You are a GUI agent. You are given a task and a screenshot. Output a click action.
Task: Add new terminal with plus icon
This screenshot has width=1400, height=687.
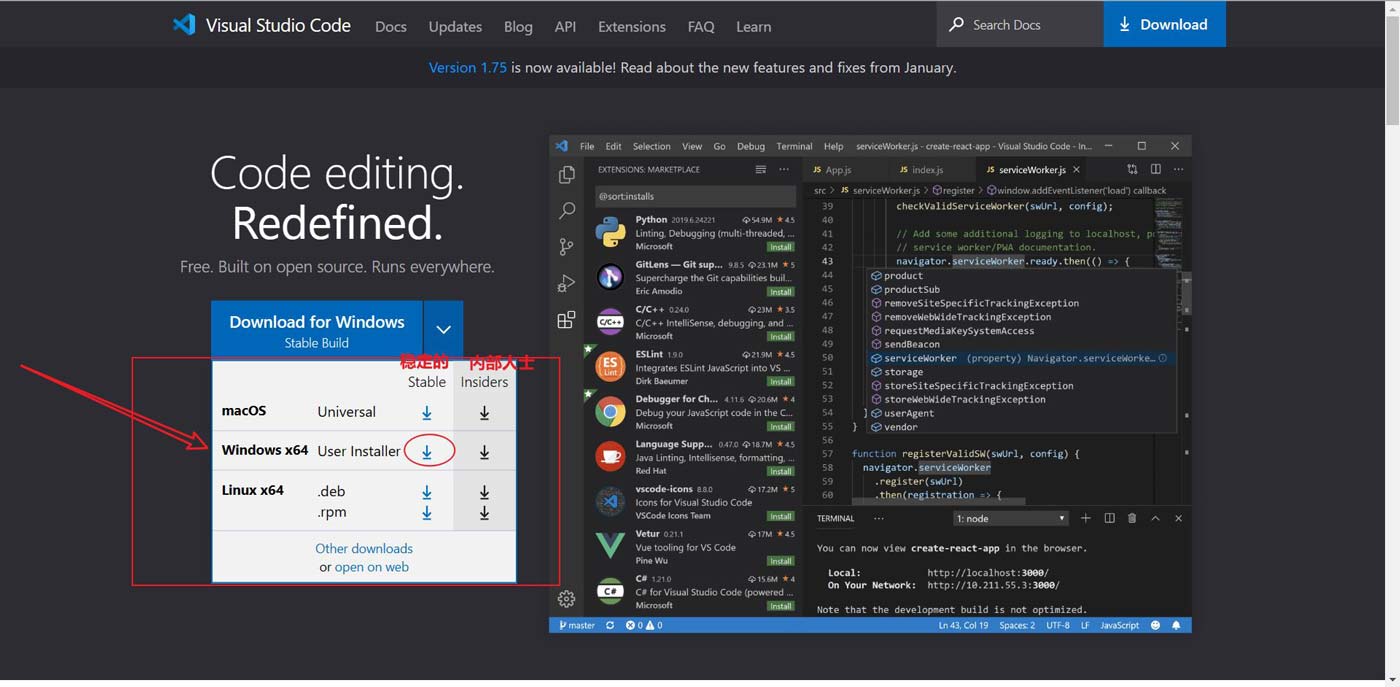point(1086,518)
